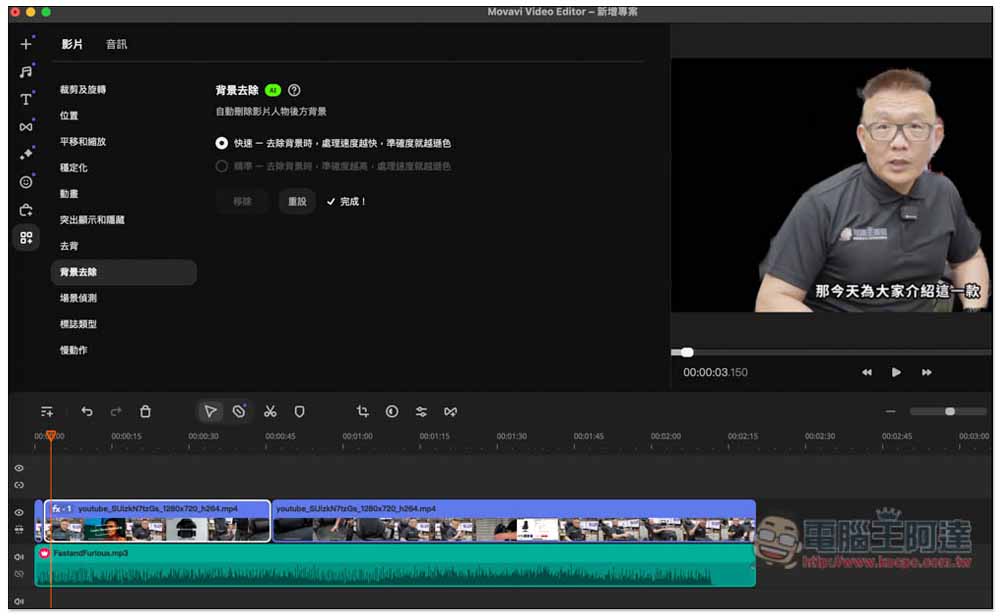Open the Sounds music note panel
The height and width of the screenshot is (616, 1000).
click(x=26, y=71)
